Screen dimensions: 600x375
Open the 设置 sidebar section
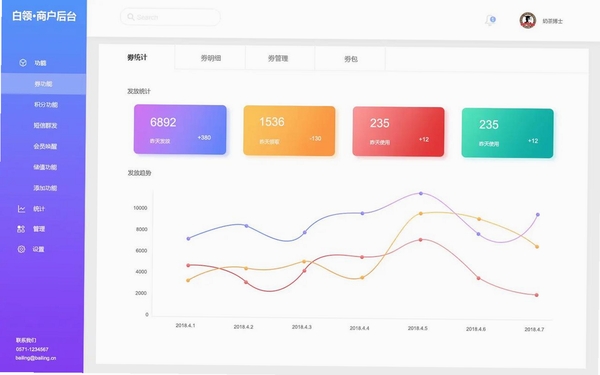(38, 249)
